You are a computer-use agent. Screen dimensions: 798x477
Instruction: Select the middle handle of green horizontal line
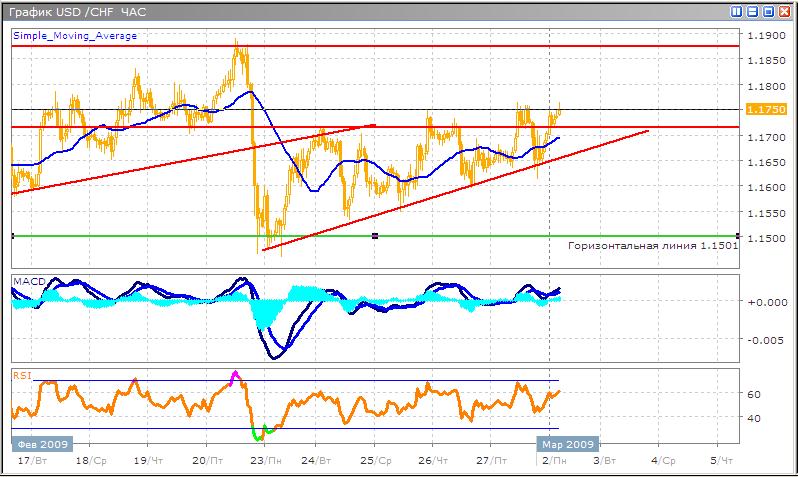(x=374, y=236)
